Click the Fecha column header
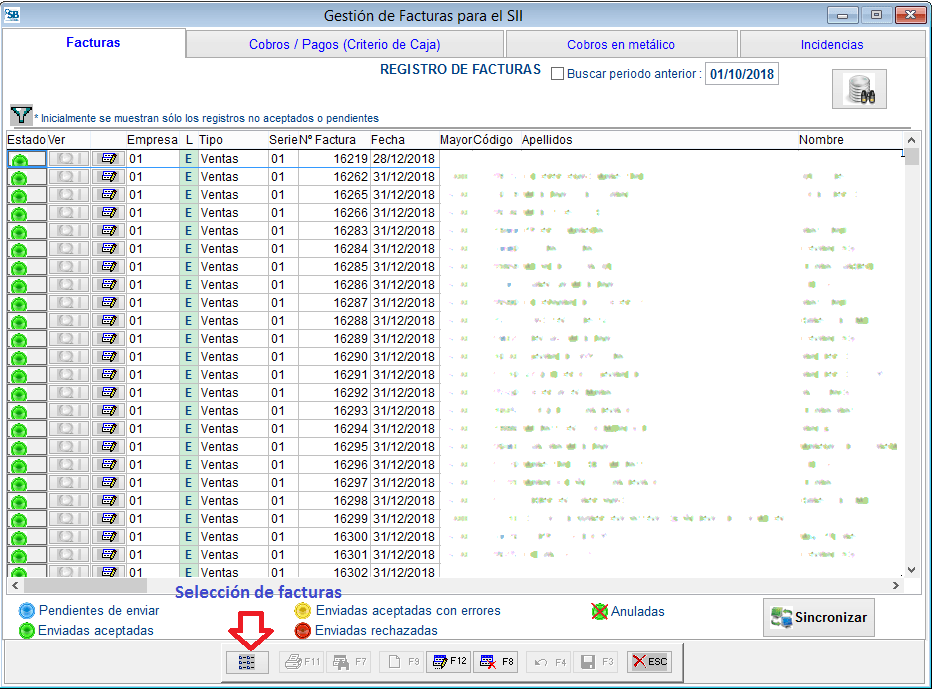The image size is (934, 690). pos(388,140)
